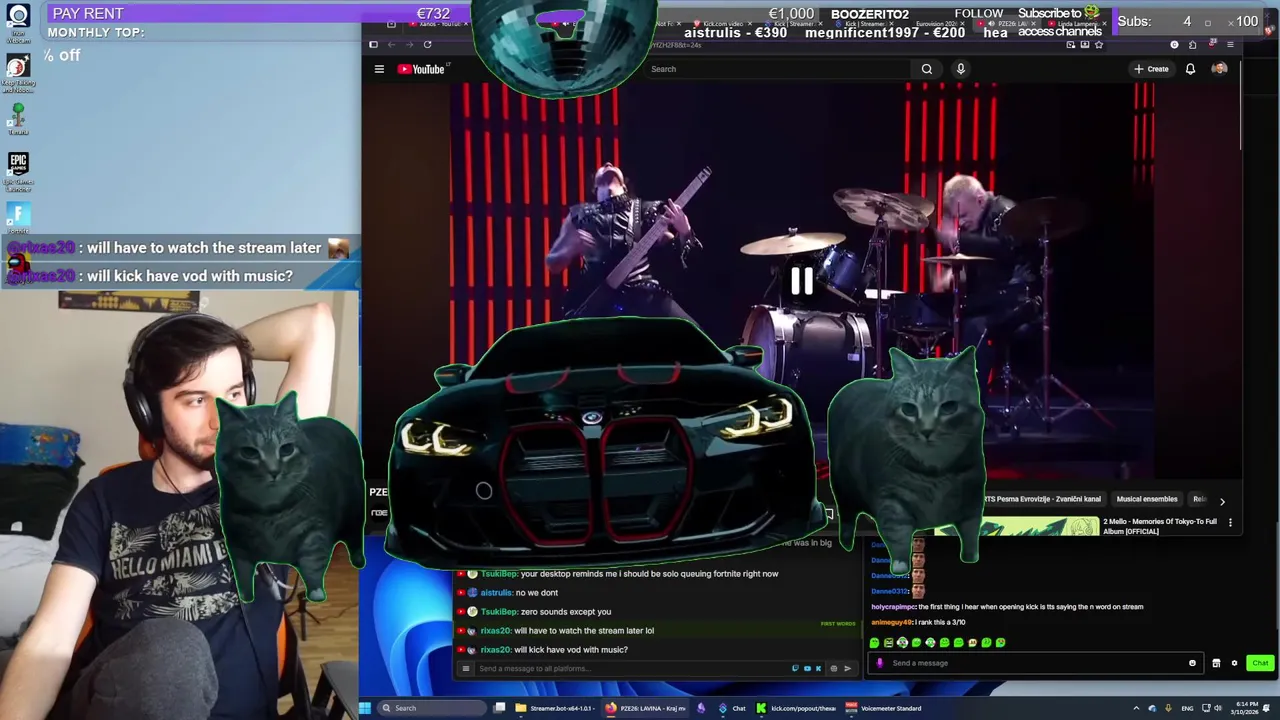Viewport: 1280px width, 720px height.
Task: Click the Windows taskbar Search box
Action: pos(430,708)
